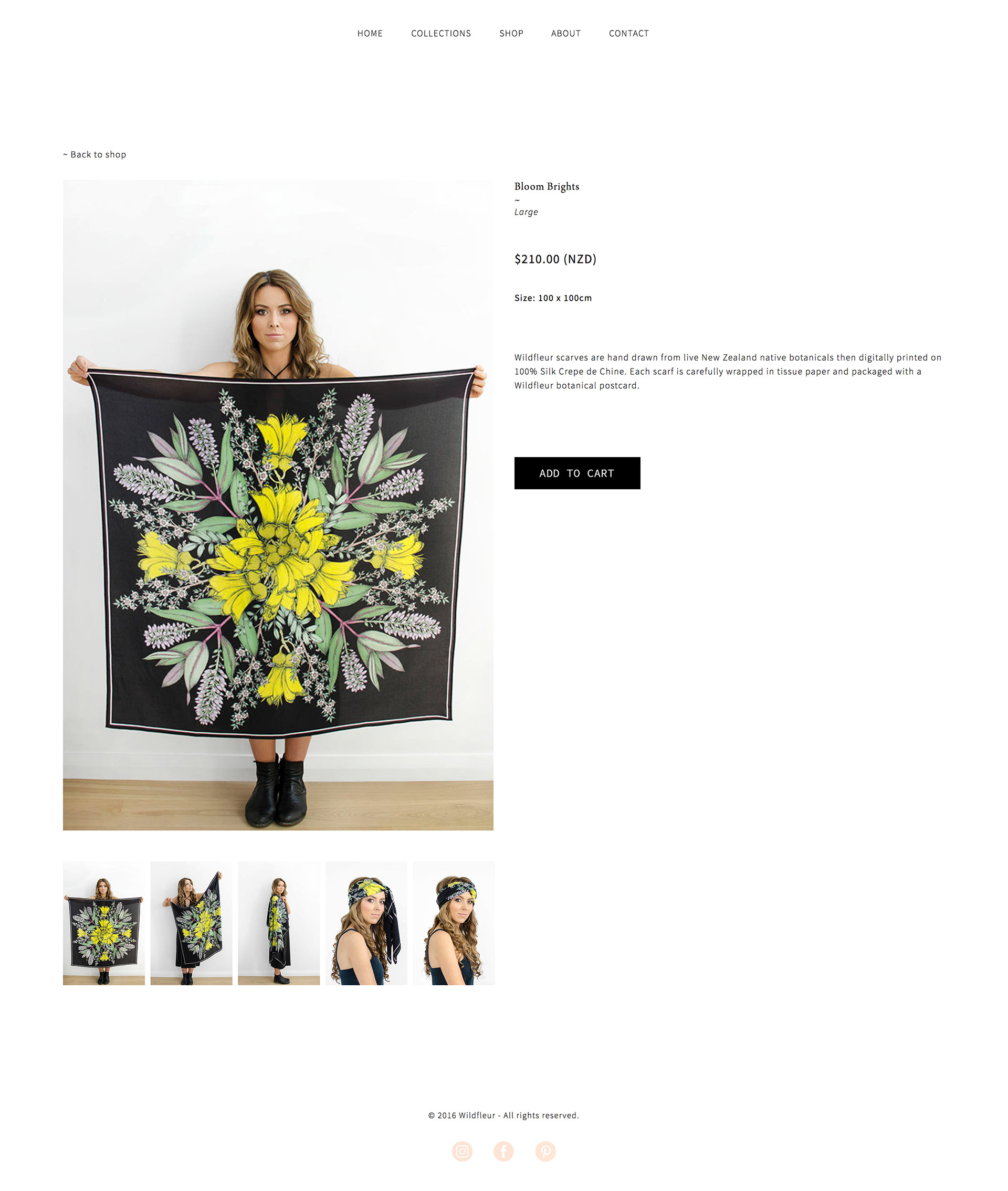Click the Add to Cart button
Image resolution: width=1008 pixels, height=1191 pixels.
tap(577, 473)
